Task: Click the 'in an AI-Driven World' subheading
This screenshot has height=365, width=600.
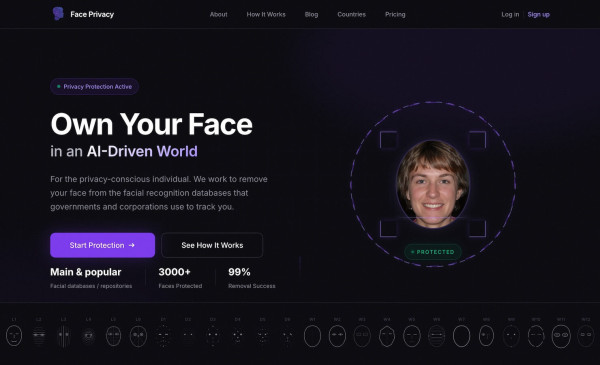Action: tap(124, 152)
